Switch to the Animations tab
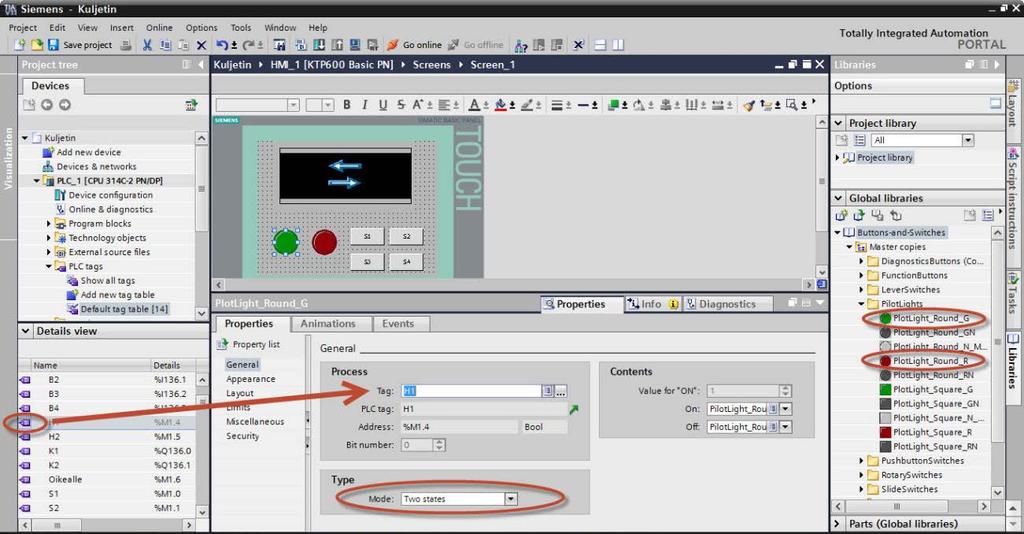 328,324
